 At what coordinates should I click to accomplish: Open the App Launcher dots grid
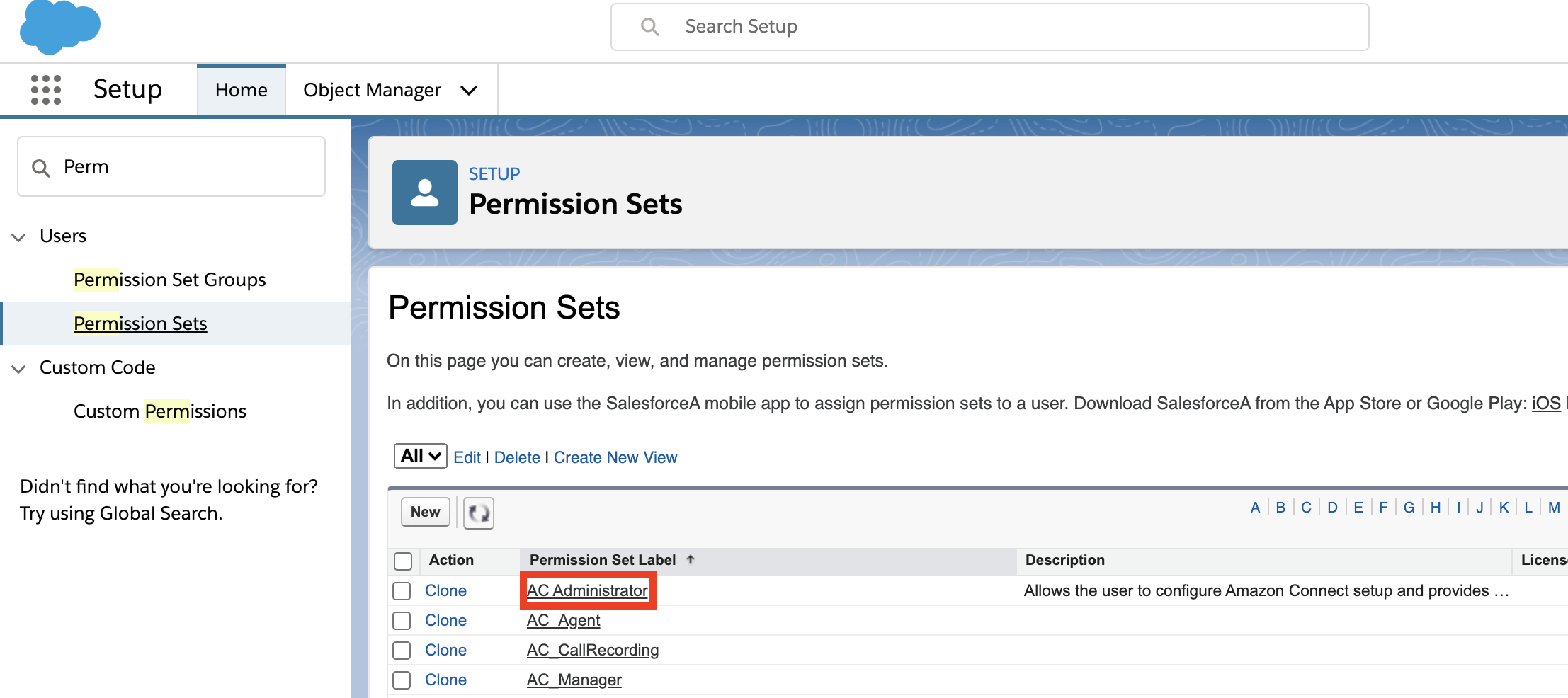(x=46, y=90)
